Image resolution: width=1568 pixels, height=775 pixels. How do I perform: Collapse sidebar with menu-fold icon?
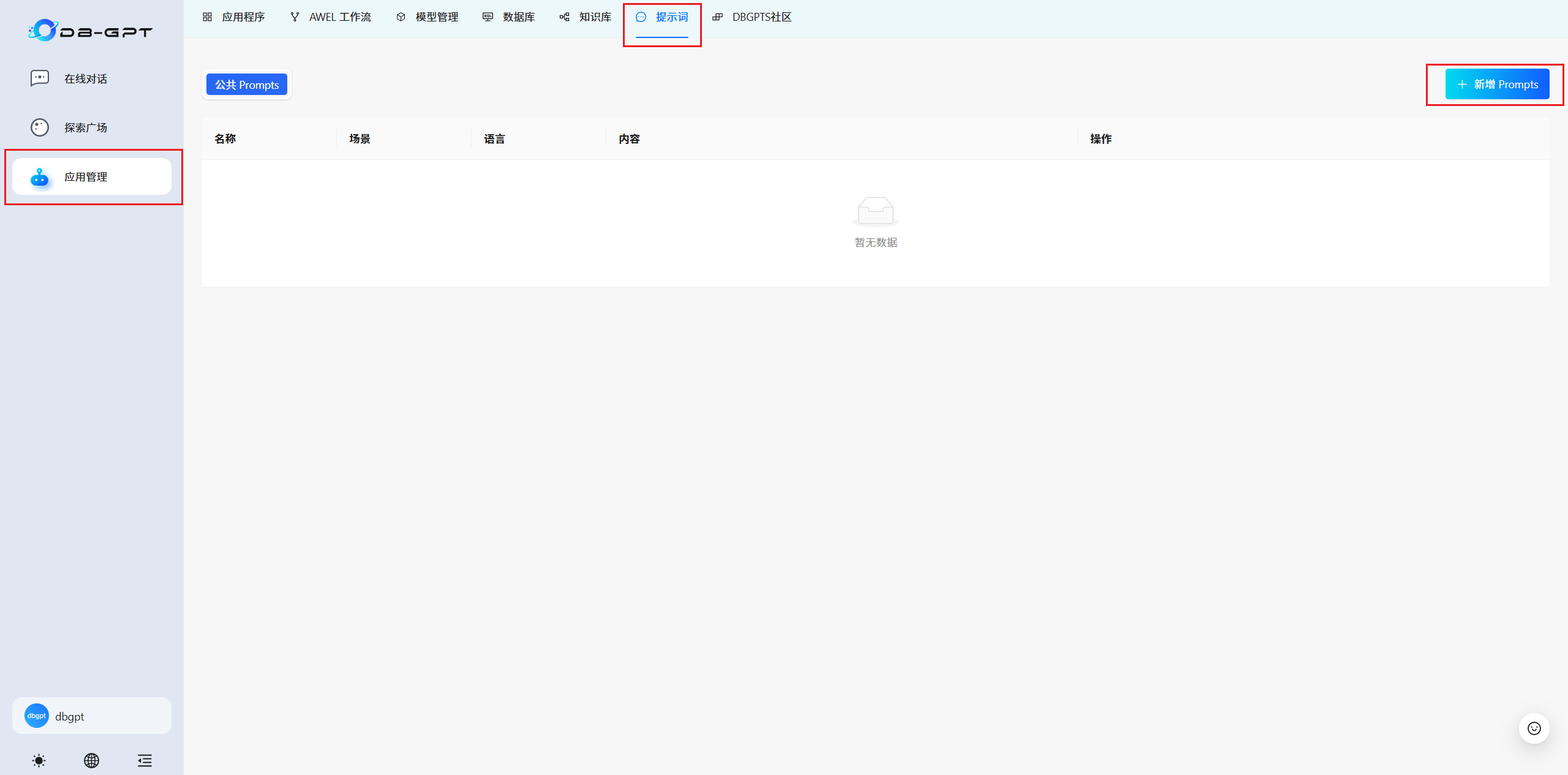[x=145, y=760]
